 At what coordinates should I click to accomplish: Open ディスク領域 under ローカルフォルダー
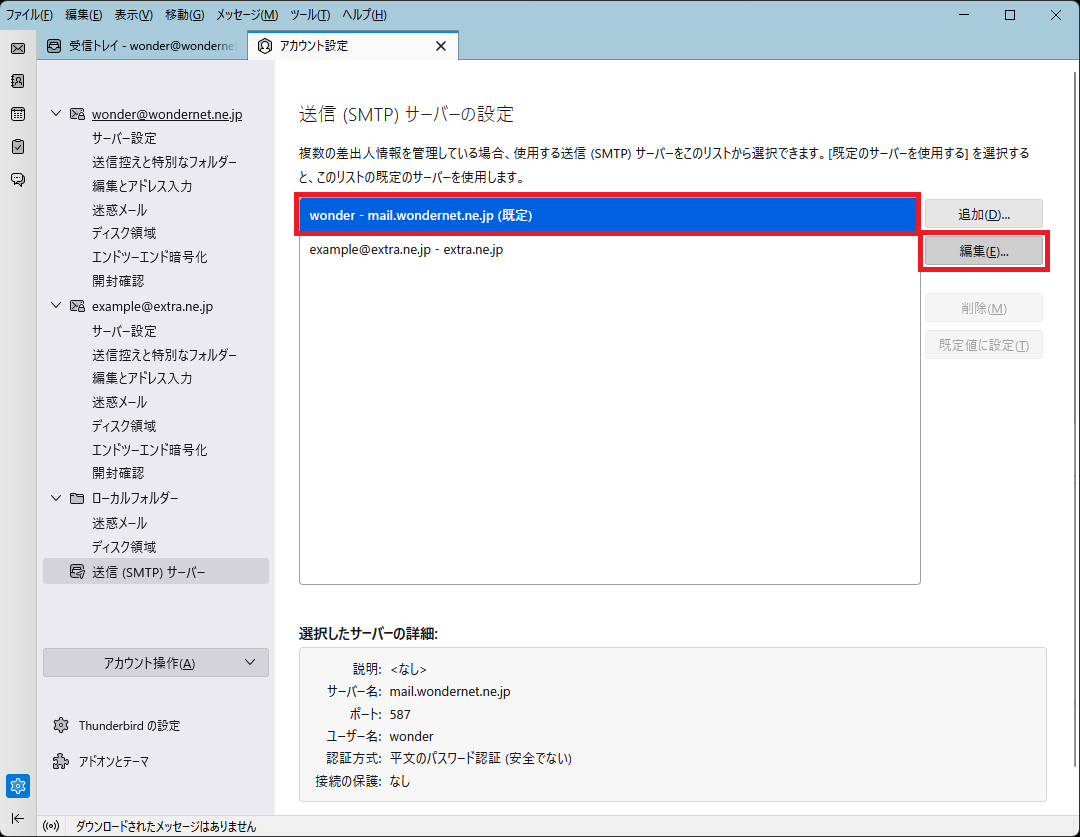(124, 547)
